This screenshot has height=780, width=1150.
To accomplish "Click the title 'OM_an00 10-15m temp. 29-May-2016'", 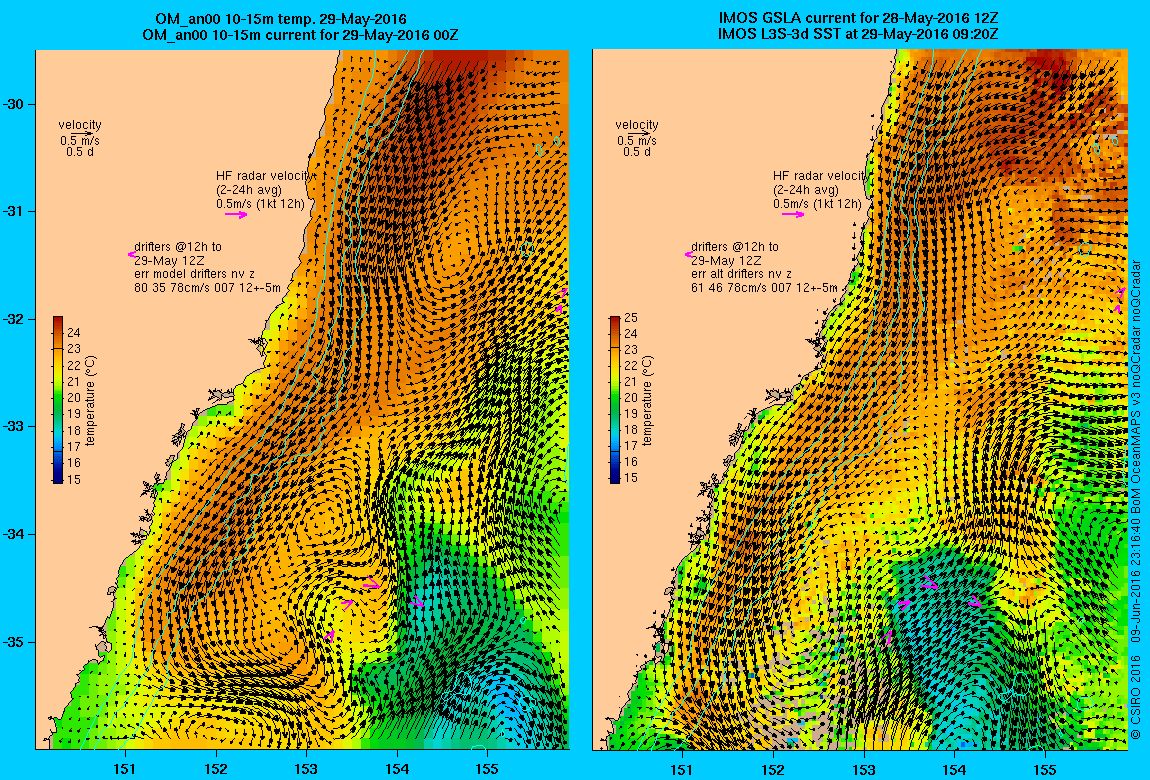I will coord(281,19).
